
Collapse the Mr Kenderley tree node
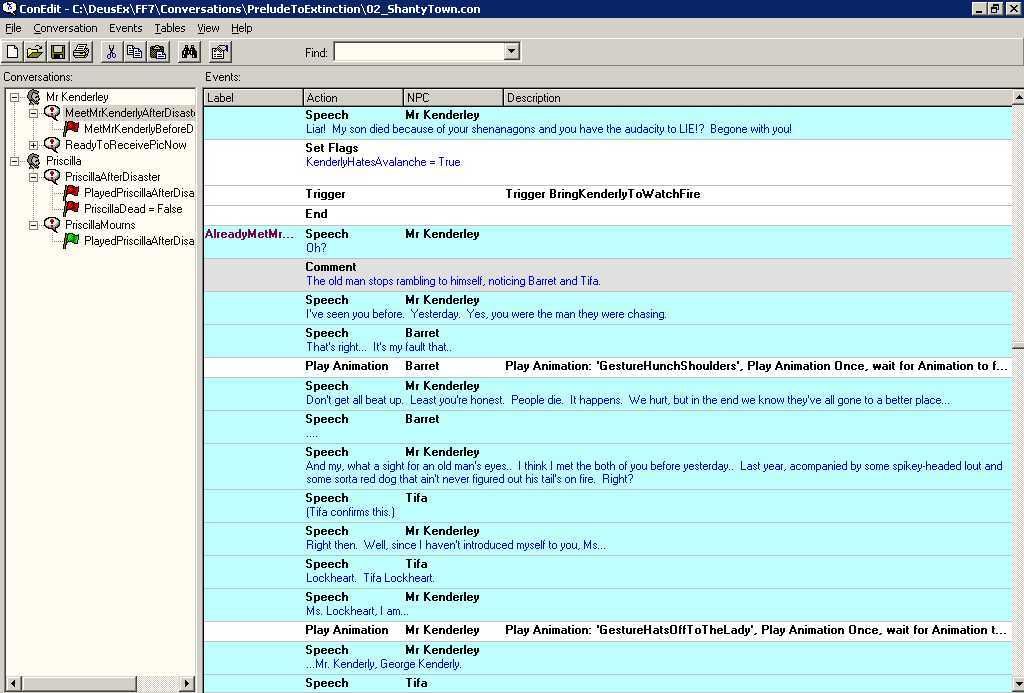tap(14, 97)
